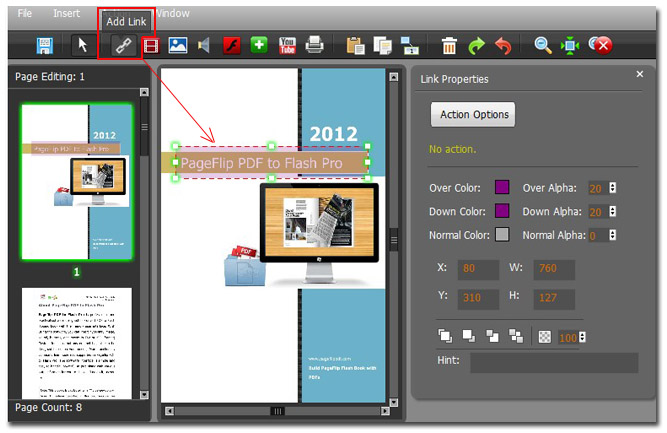Image resolution: width=667 pixels, height=433 pixels.
Task: Click the Down Alpha value field
Action: coord(598,212)
